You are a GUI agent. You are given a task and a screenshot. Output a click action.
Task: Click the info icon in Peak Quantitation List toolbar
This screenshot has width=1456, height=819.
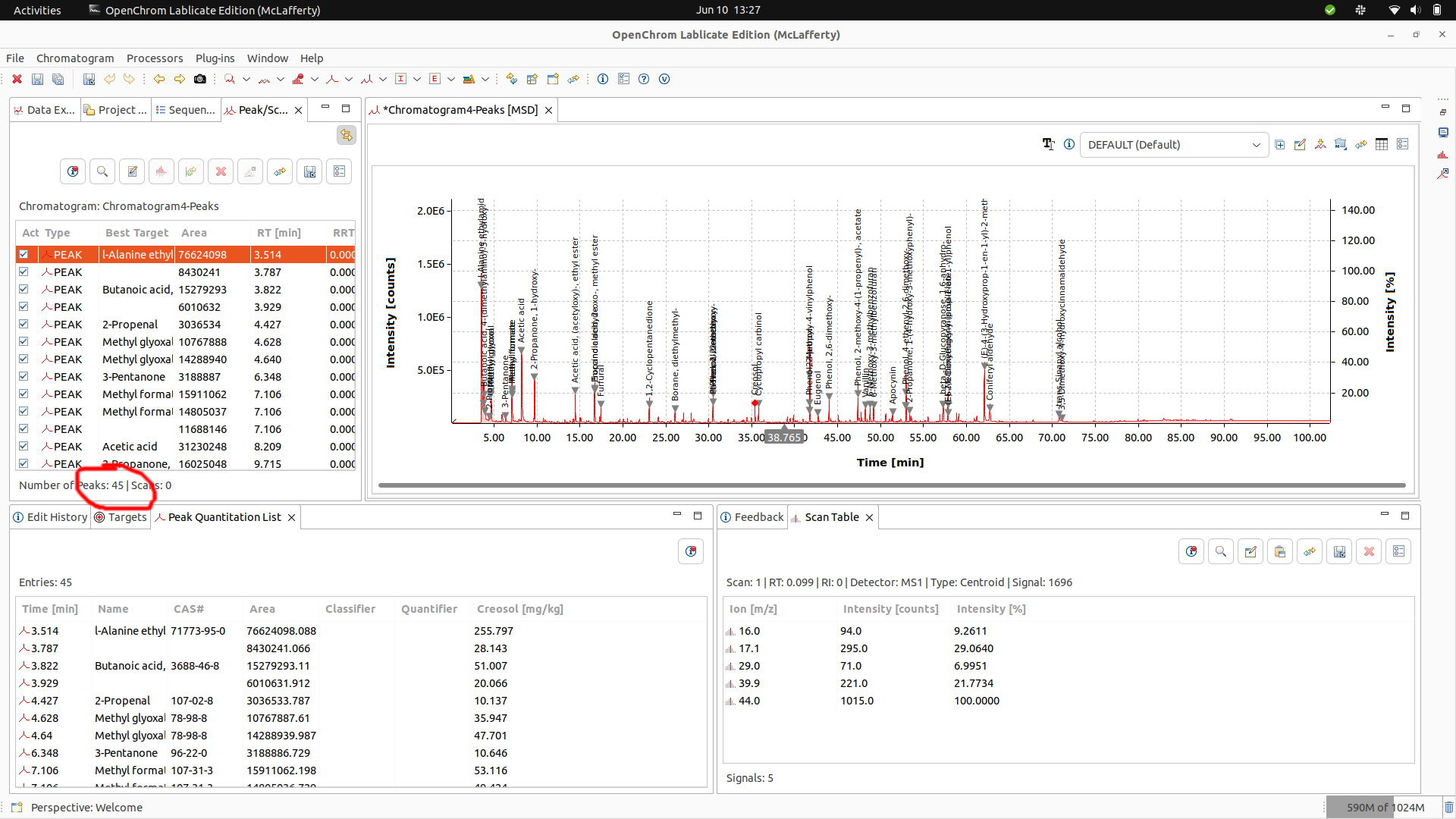(x=691, y=551)
